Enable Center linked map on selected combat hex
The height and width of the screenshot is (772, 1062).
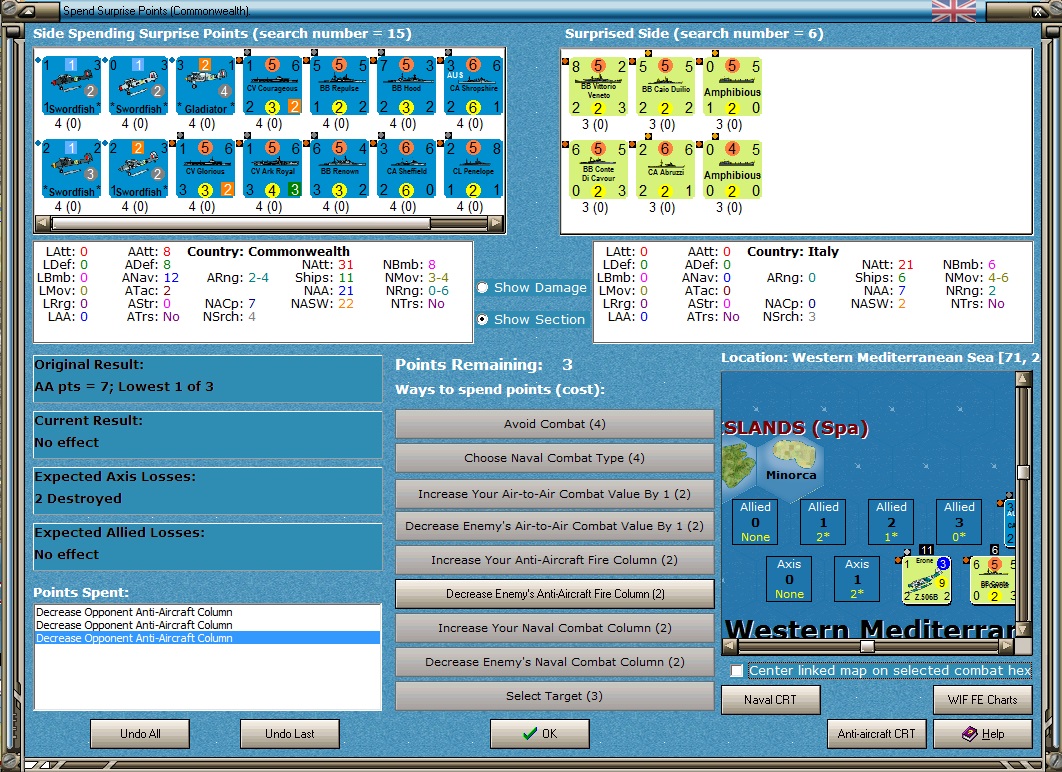(x=737, y=670)
